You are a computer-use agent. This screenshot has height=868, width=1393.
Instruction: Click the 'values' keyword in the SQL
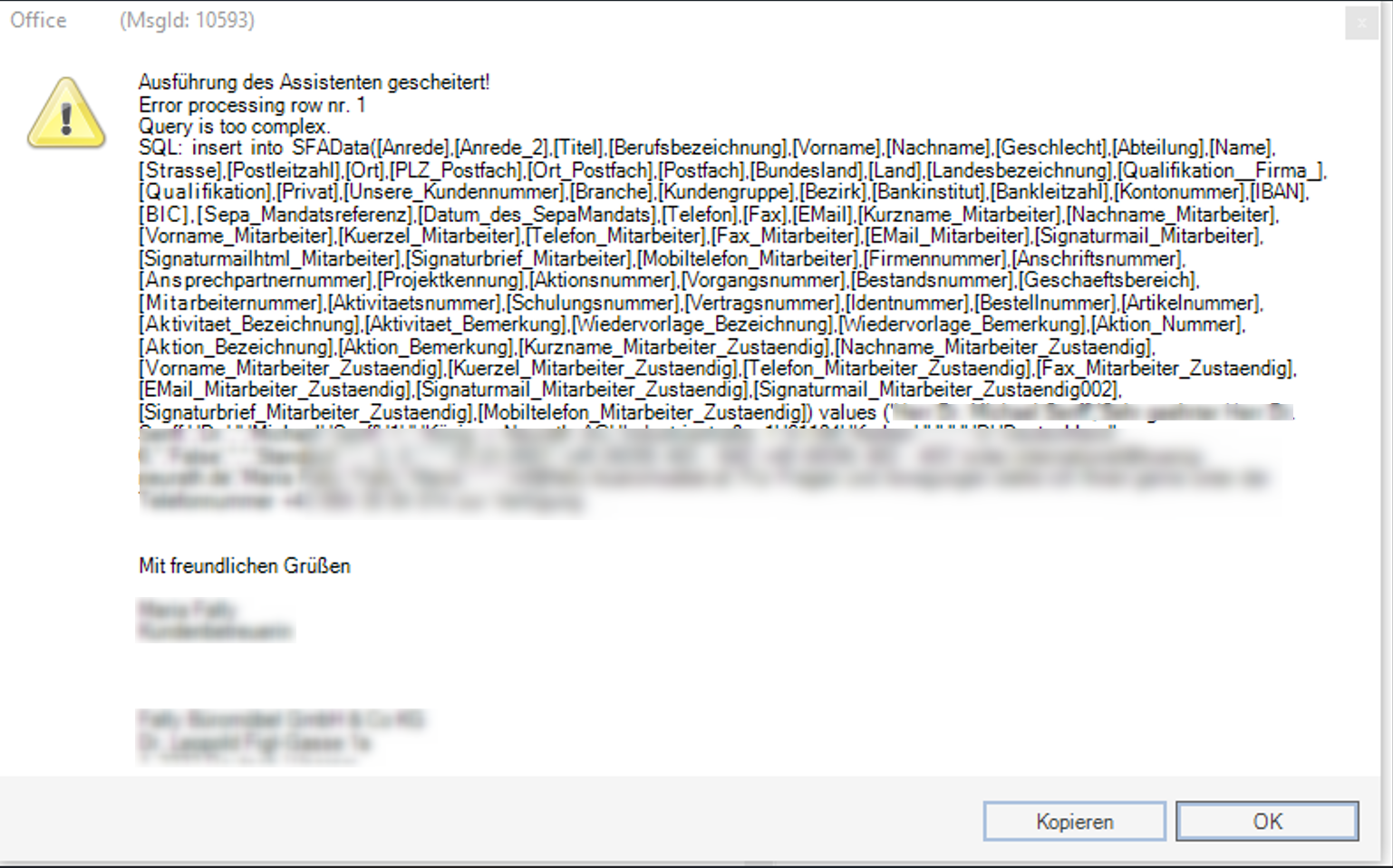(847, 413)
